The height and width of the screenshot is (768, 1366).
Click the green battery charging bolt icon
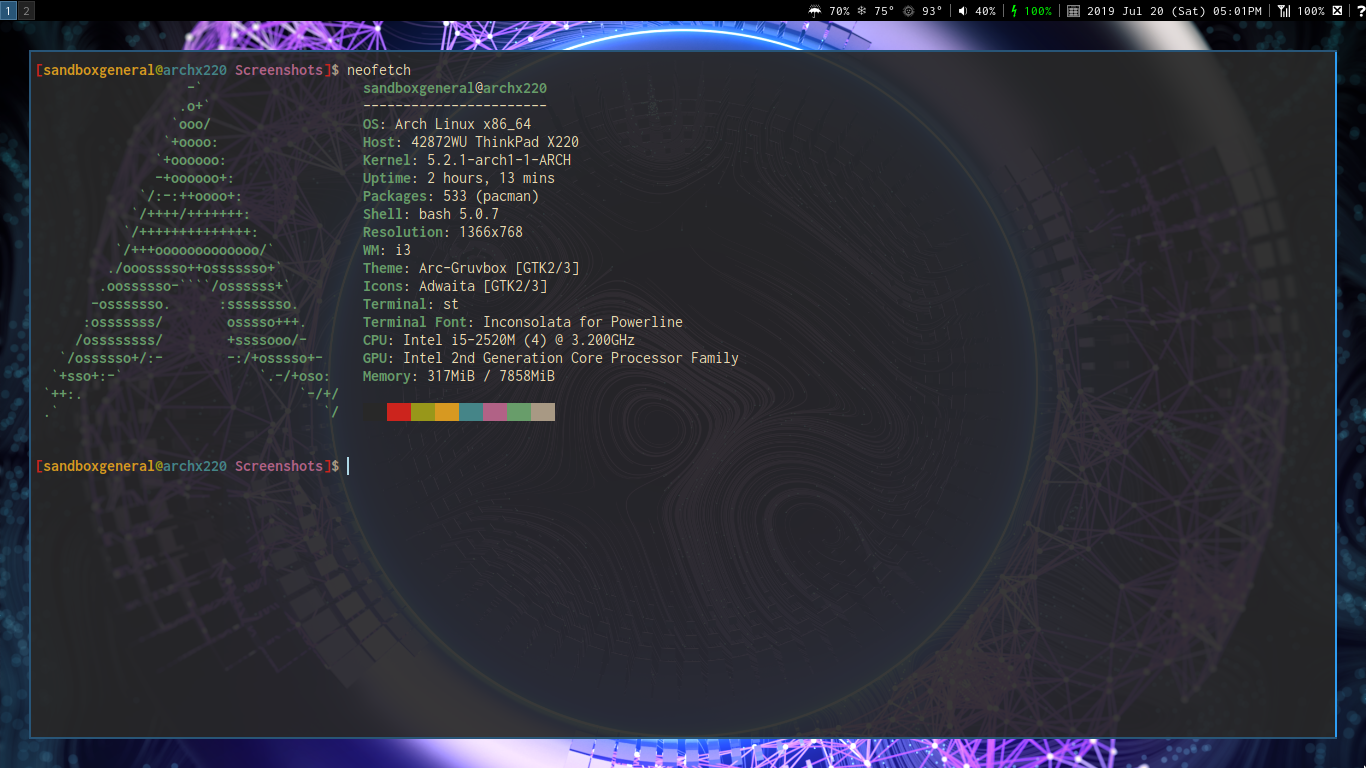1014,11
